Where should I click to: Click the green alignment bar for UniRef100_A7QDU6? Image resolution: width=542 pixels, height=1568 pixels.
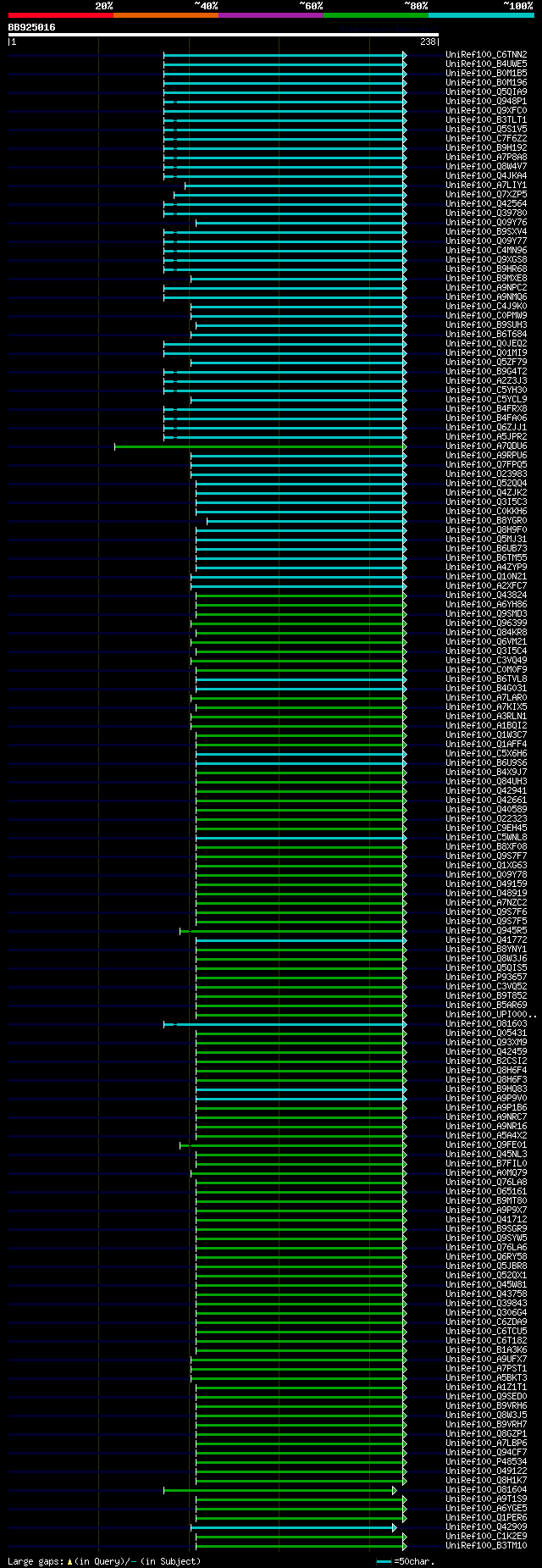click(x=260, y=446)
